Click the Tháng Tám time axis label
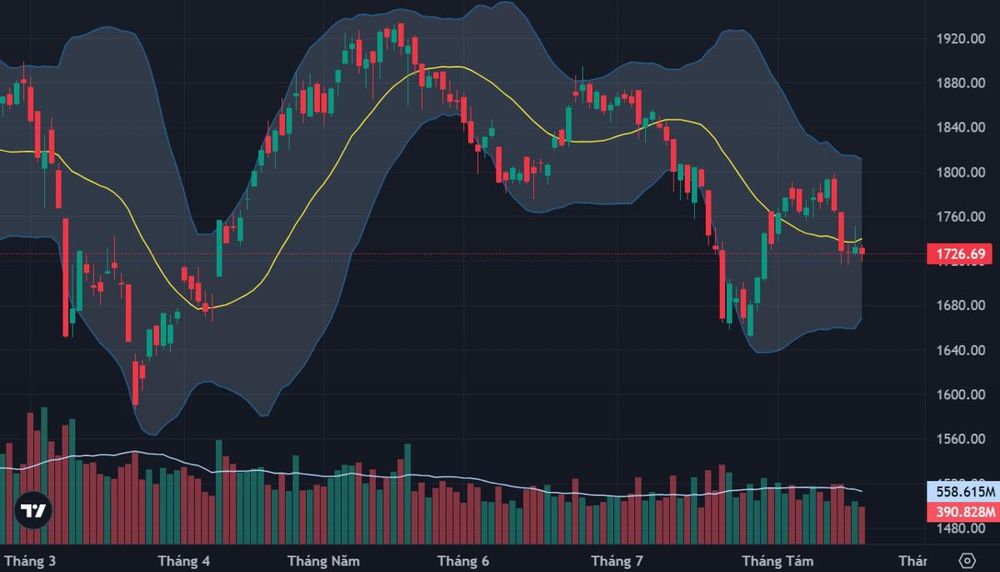 pos(777,561)
